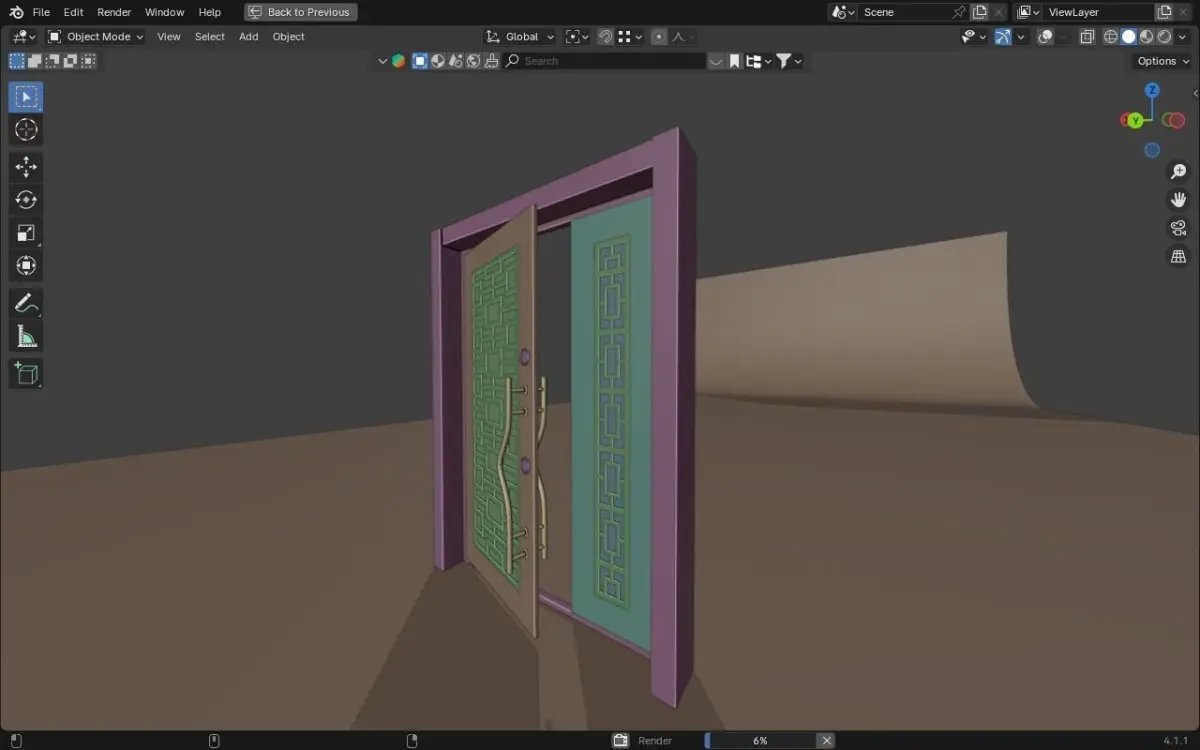Click the bookmark icon next to search
Screen dimensions: 1200x750
coord(735,61)
